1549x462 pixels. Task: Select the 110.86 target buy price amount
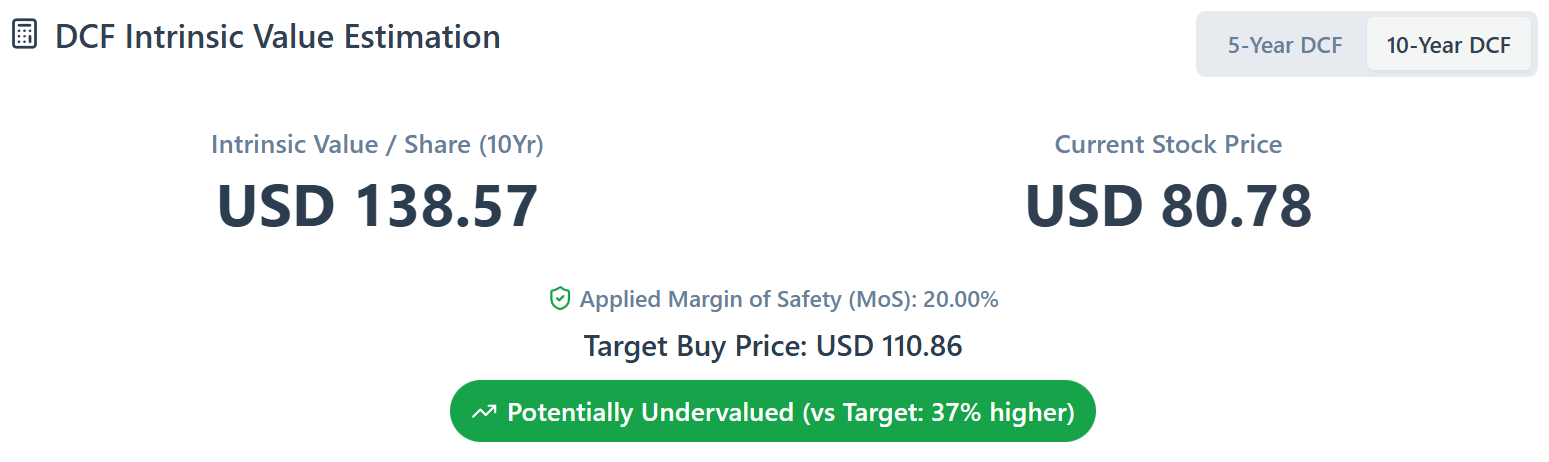point(919,347)
